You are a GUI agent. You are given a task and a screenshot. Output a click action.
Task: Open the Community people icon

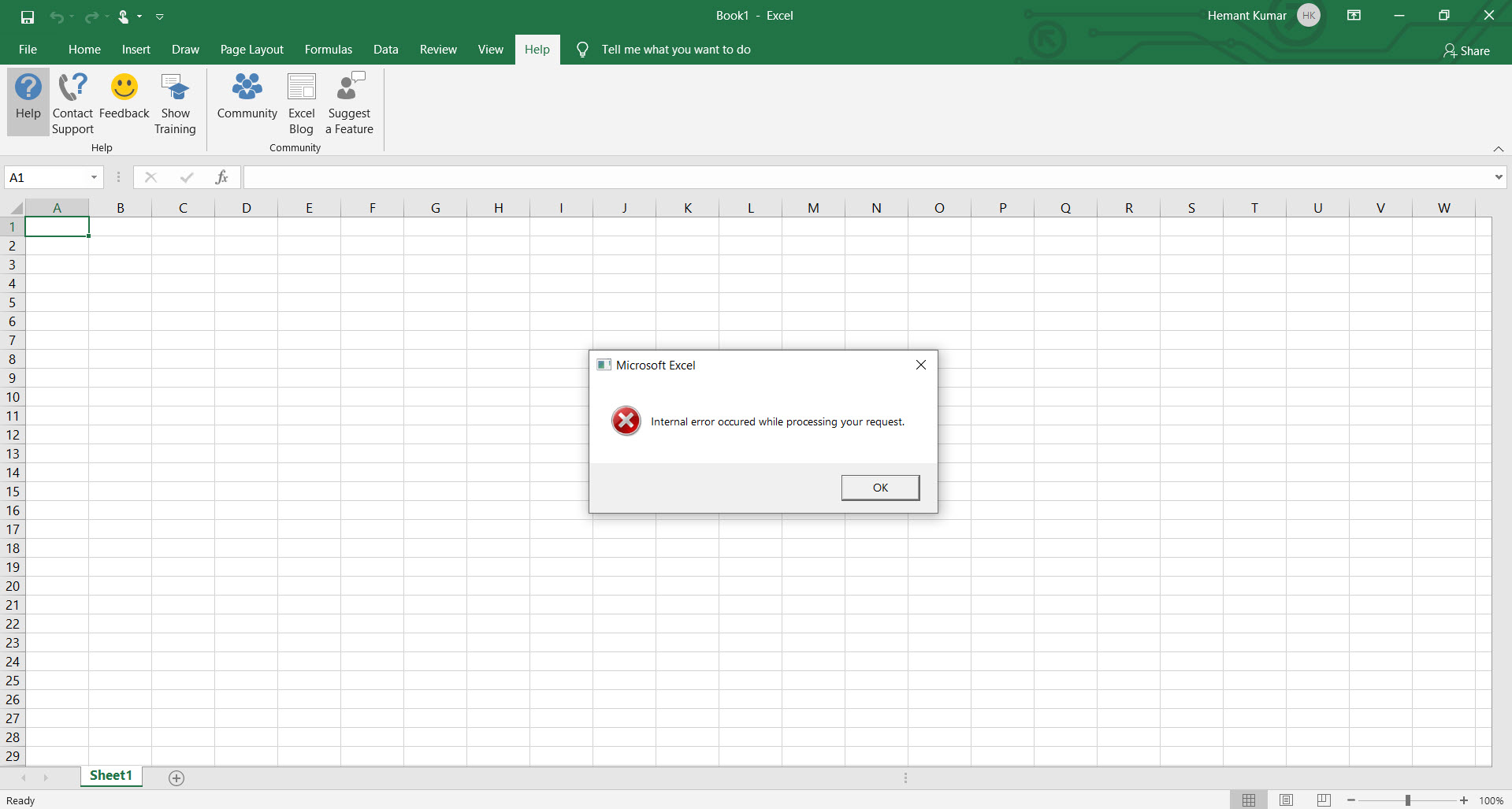click(x=247, y=87)
